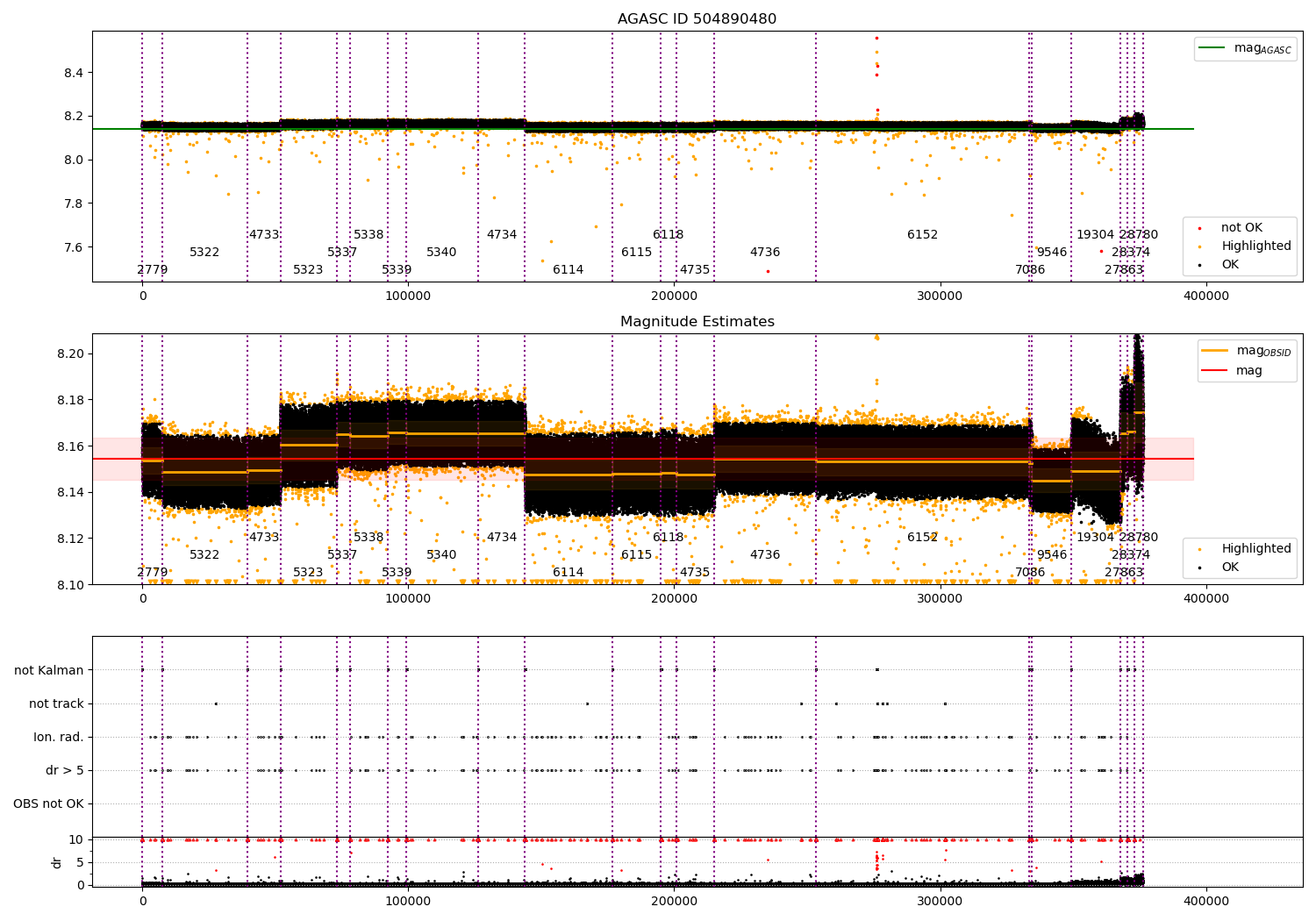This screenshot has width=1316, height=921.
Task: Select the mag AGASC legend entry
Action: (x=1245, y=48)
